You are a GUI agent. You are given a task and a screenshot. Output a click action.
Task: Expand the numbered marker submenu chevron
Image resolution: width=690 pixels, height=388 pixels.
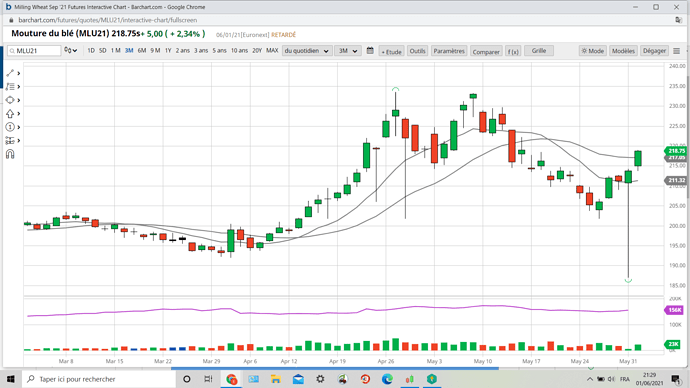pyautogui.click(x=18, y=127)
